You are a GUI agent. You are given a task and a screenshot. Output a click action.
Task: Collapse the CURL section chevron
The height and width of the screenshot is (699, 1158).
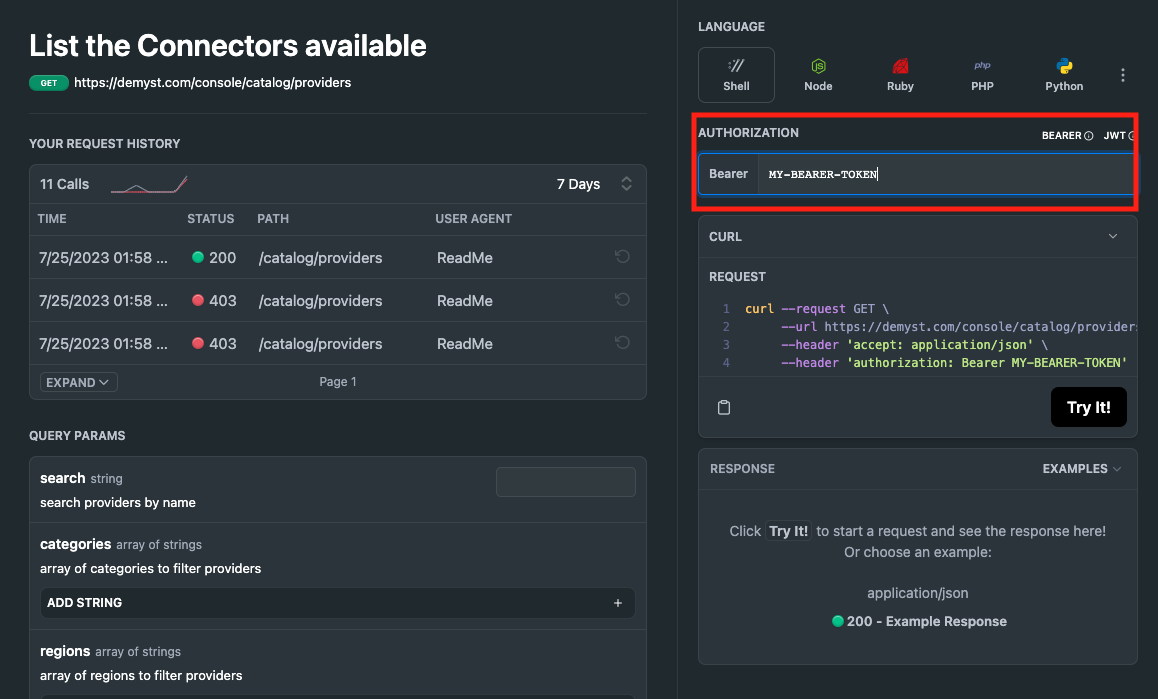(x=1113, y=237)
